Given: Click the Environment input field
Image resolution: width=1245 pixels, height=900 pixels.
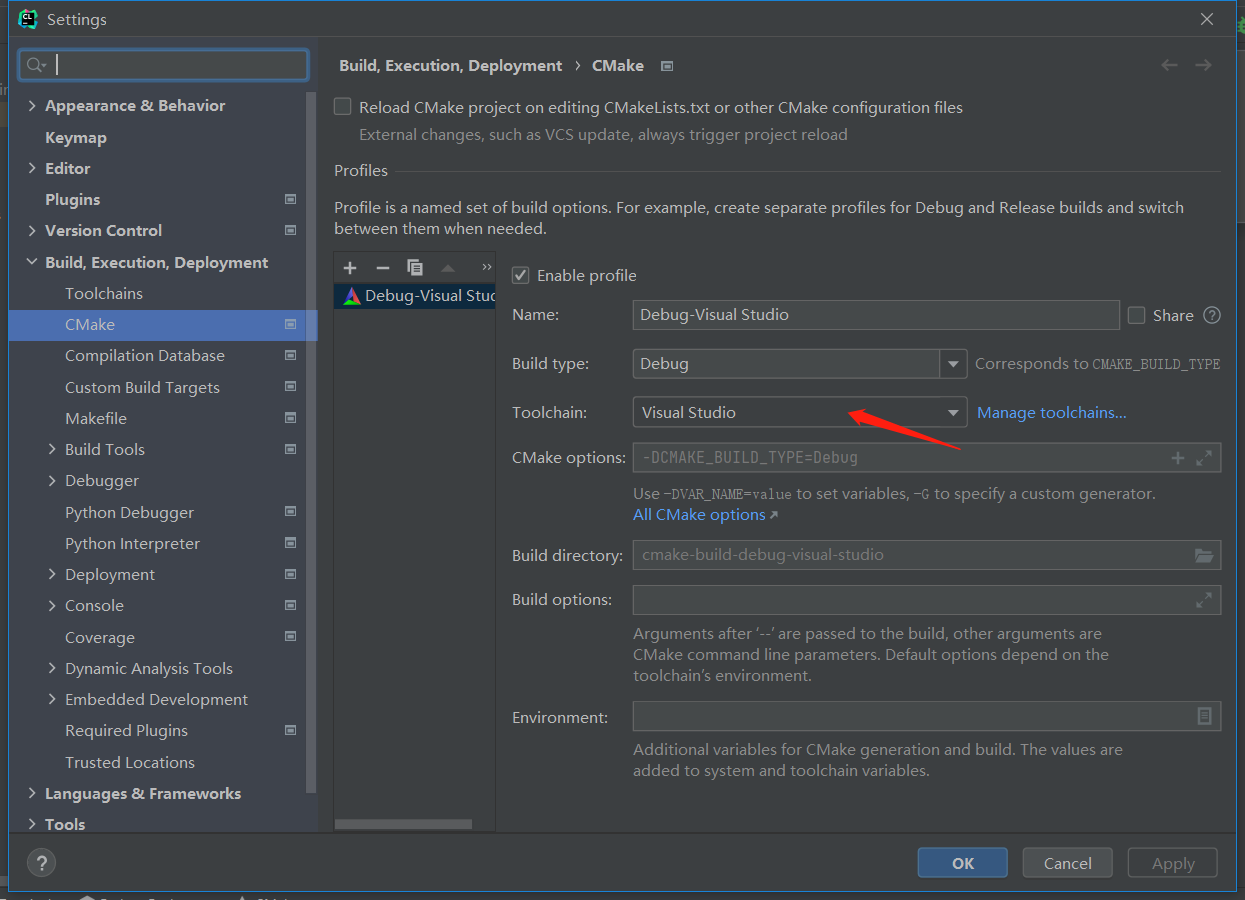Looking at the screenshot, I should [927, 716].
